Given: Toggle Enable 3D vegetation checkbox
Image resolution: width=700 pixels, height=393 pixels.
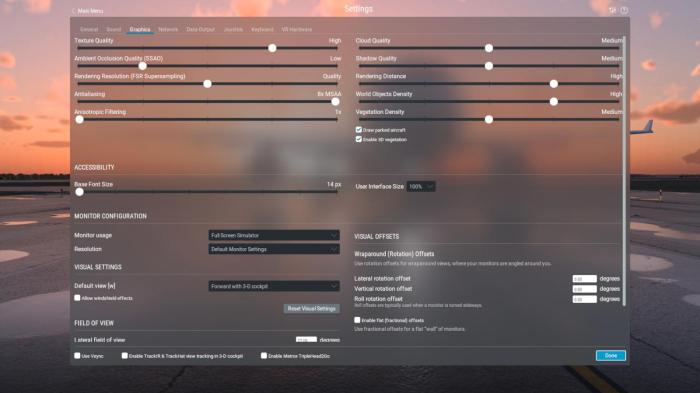Looking at the screenshot, I should [358, 139].
